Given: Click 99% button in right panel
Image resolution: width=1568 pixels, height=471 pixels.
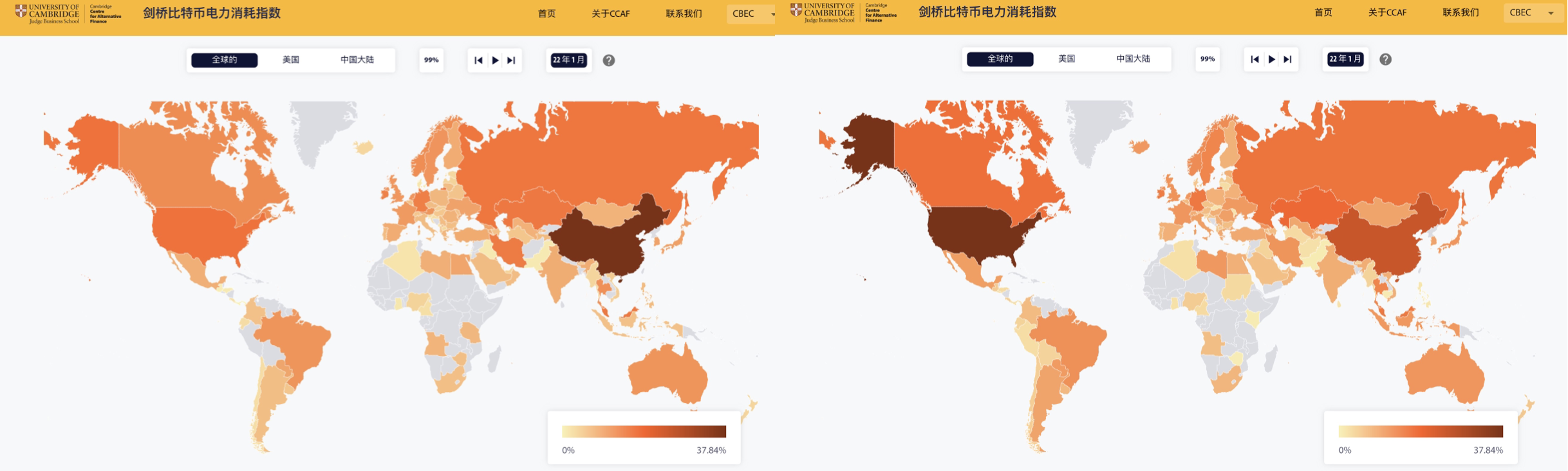Looking at the screenshot, I should click(1208, 59).
